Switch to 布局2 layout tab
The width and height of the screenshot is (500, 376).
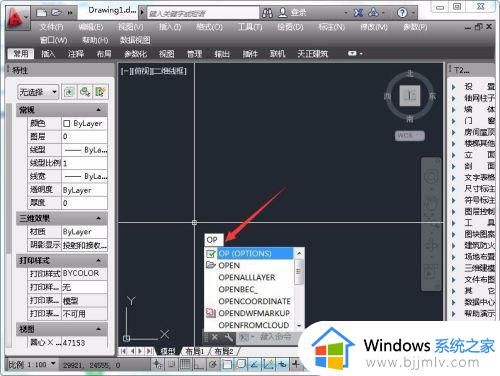click(x=224, y=351)
